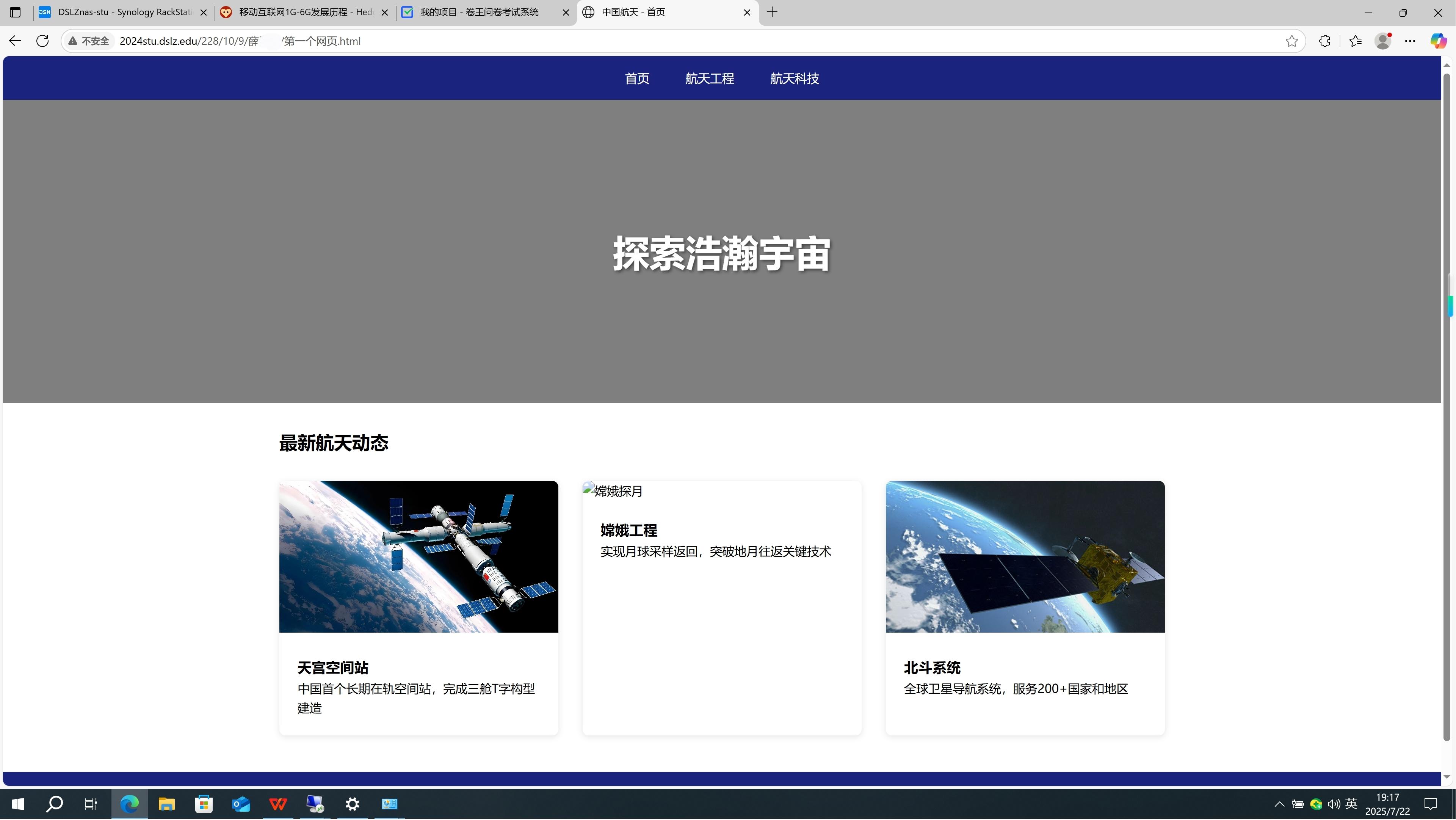This screenshot has width=1456, height=820.
Task: Open the notification center icon
Action: (1431, 804)
